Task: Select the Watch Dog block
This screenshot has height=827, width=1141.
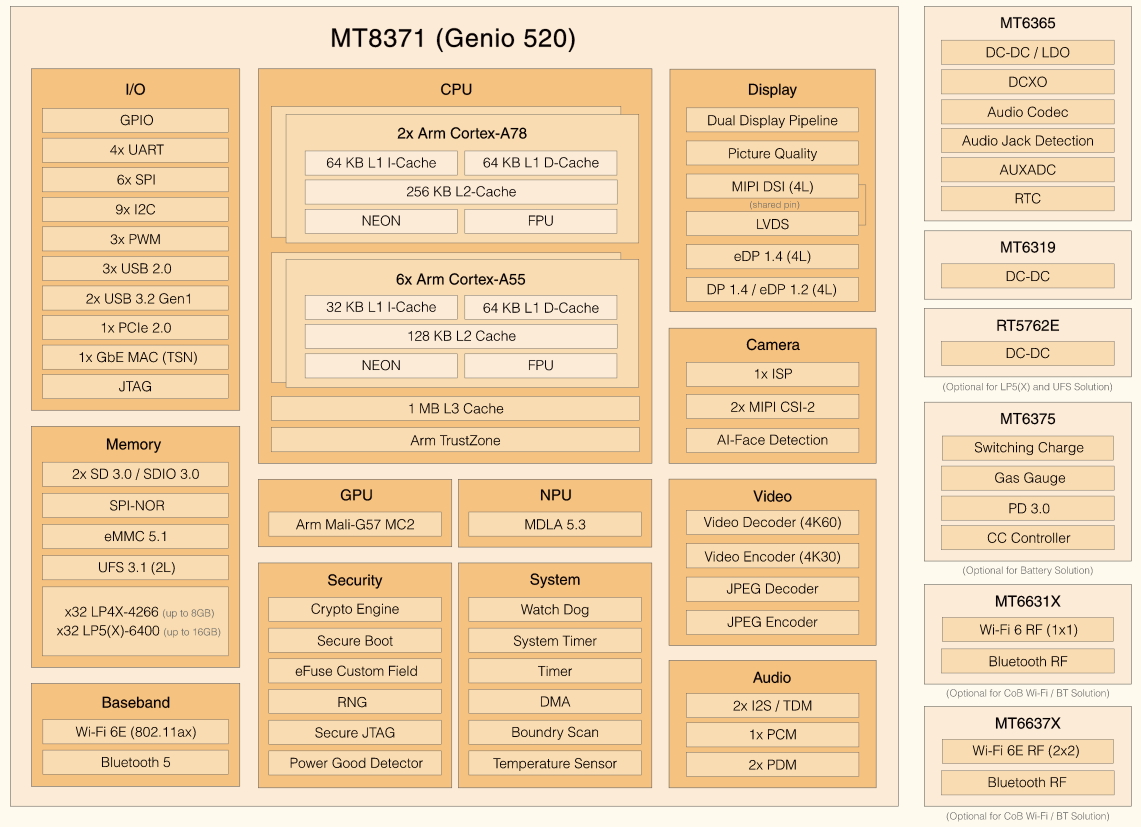Action: (555, 609)
